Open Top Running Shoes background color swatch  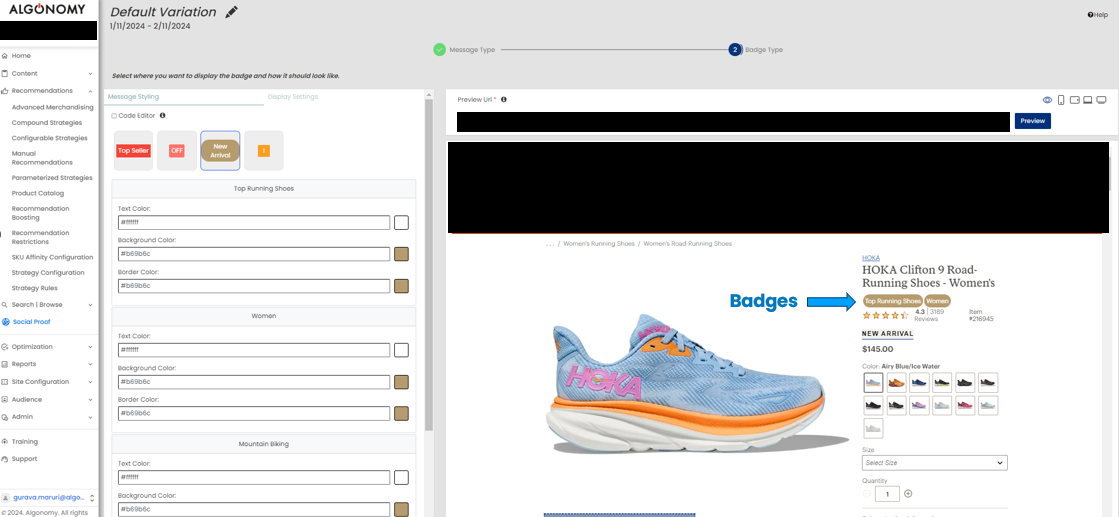click(x=401, y=255)
